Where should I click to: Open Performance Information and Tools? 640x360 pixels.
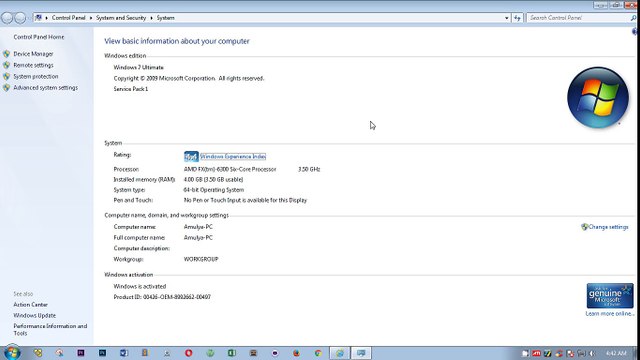point(50,330)
